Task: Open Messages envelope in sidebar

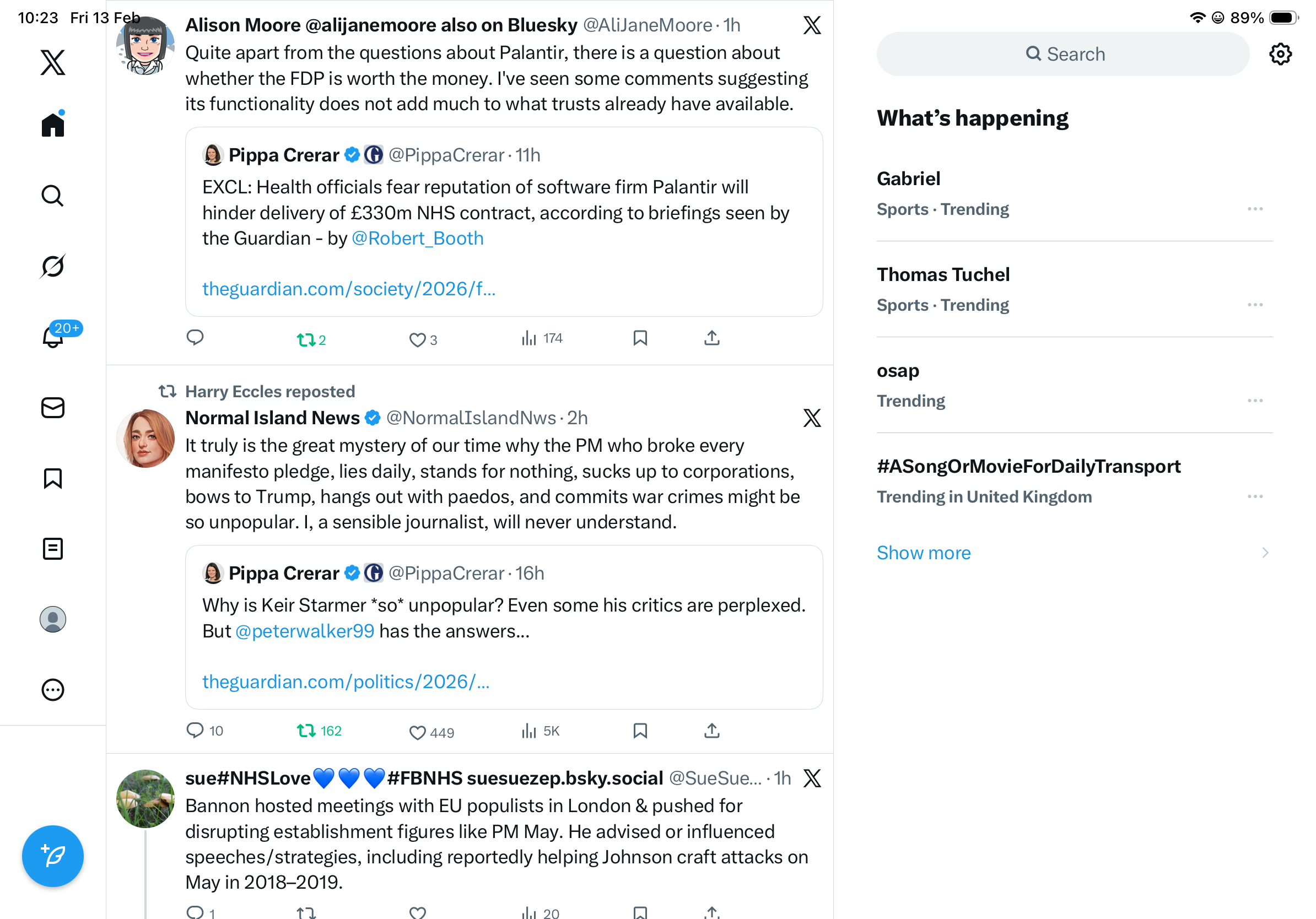Action: pyautogui.click(x=53, y=407)
